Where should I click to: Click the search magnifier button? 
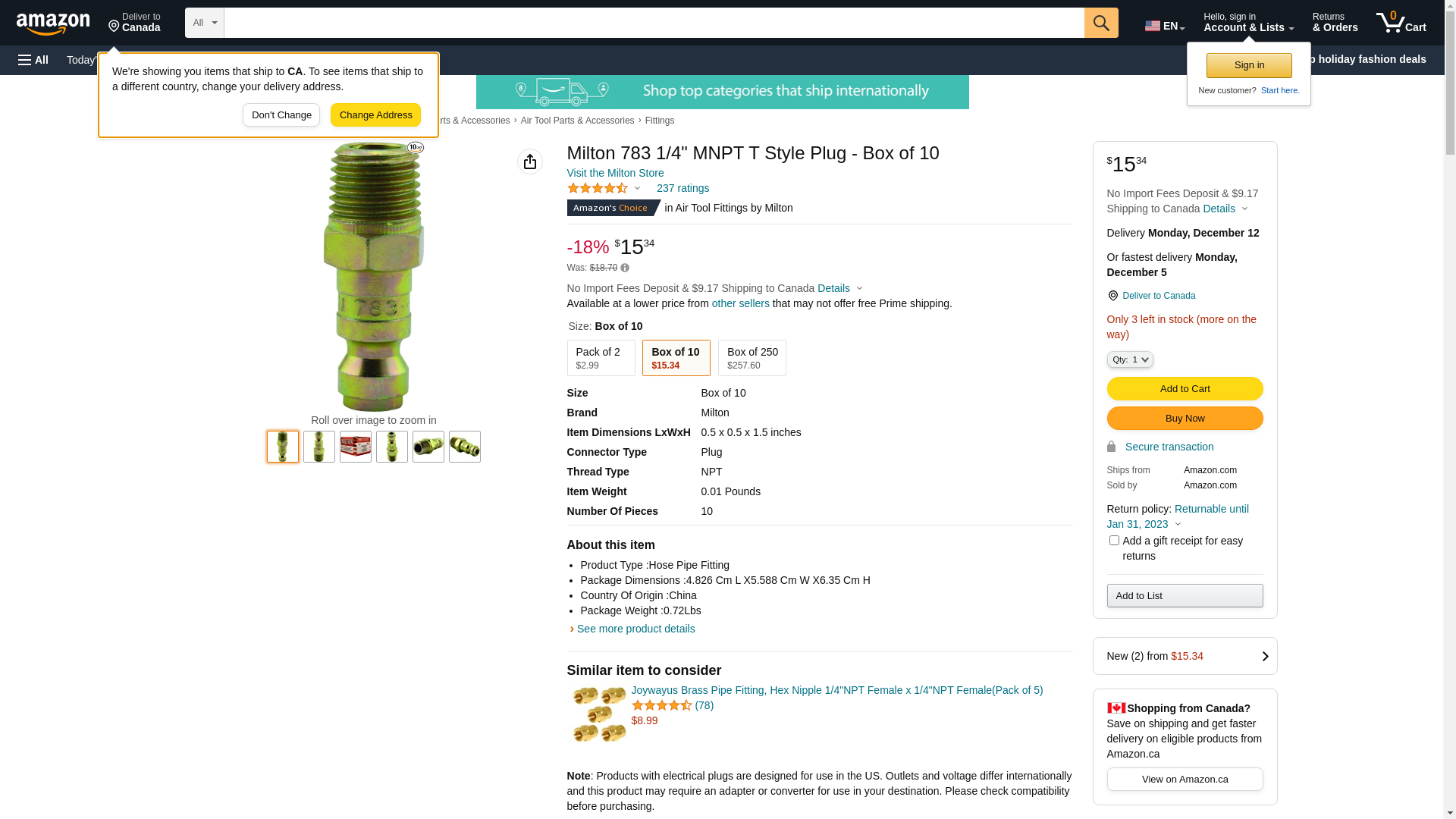pyautogui.click(x=1101, y=23)
